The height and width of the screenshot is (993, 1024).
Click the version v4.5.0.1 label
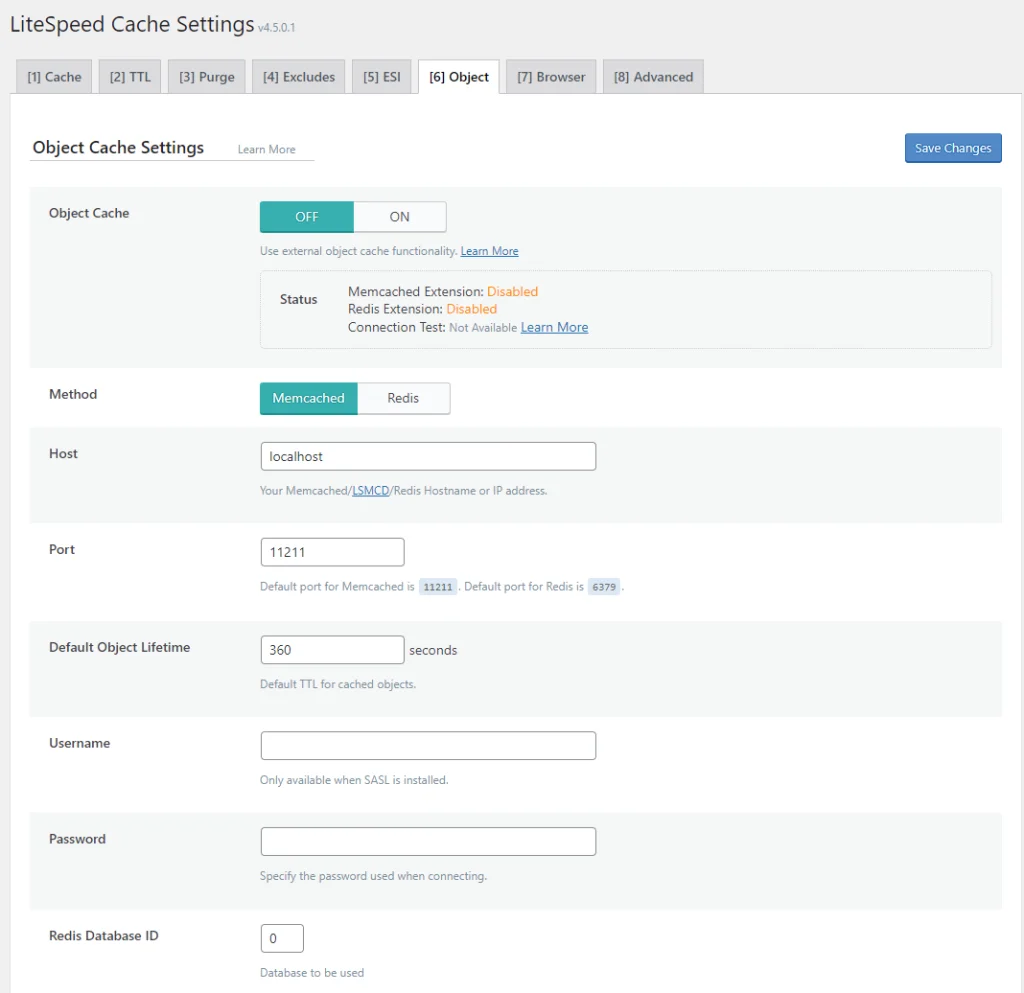tap(276, 27)
